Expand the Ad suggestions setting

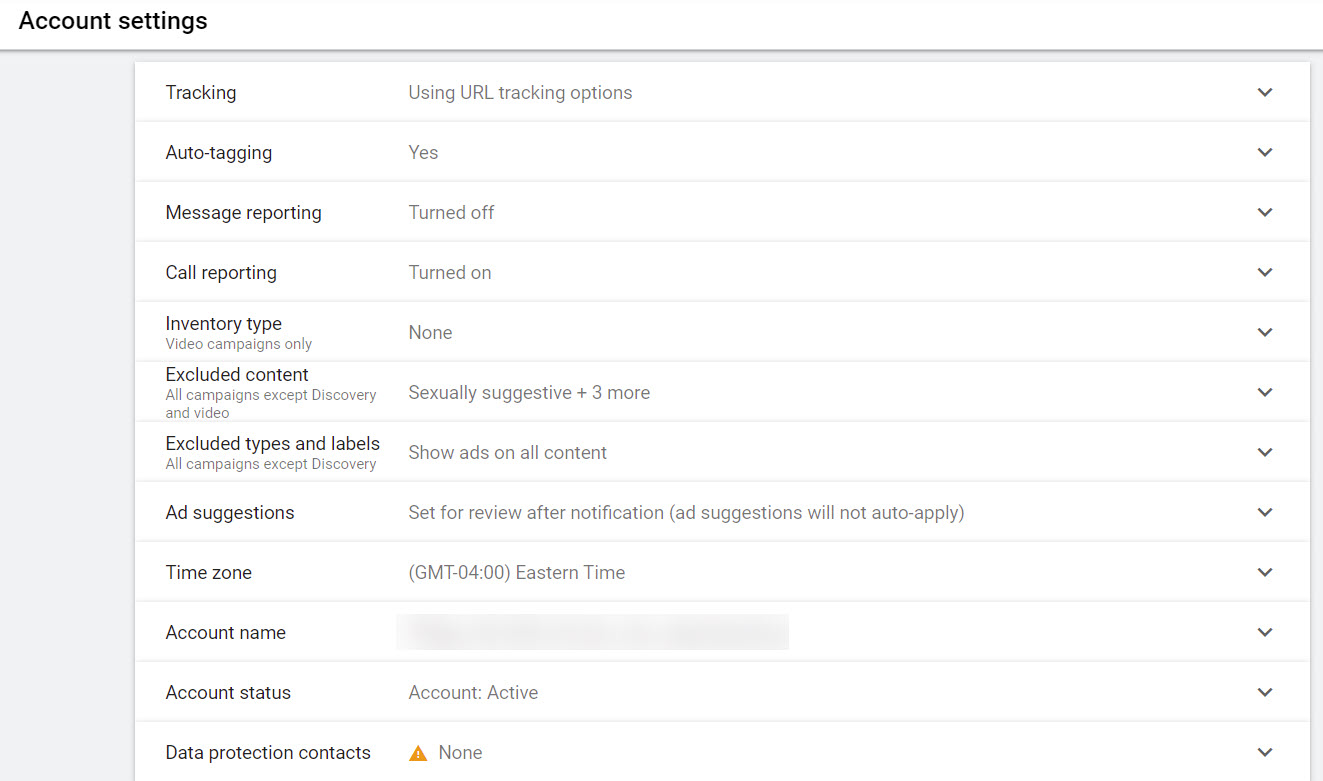coord(1264,512)
